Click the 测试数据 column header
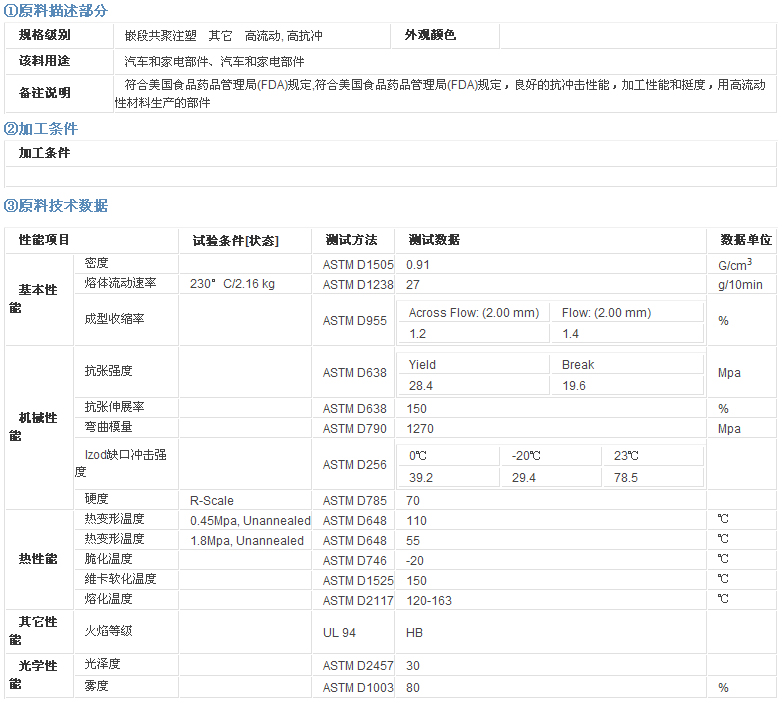 point(550,240)
